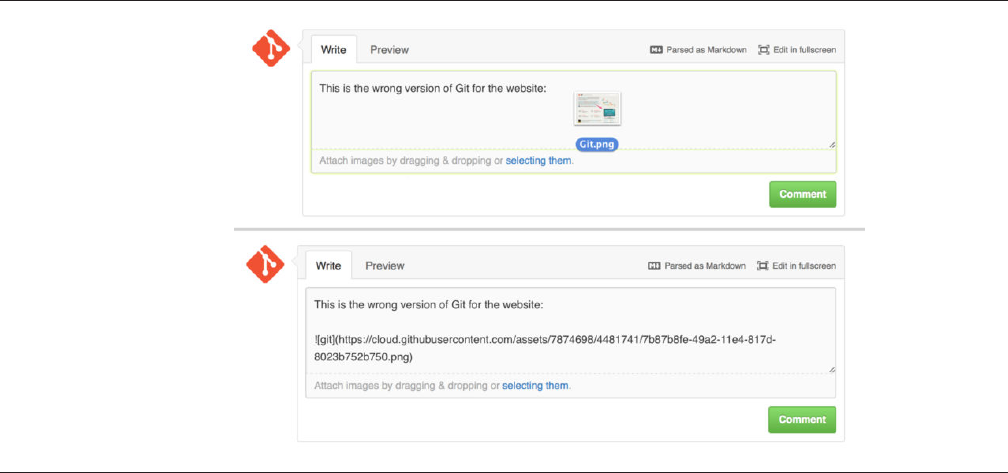Click the Git logo avatar beside the lower comment box
Image resolution: width=1008 pixels, height=473 pixels.
266,265
